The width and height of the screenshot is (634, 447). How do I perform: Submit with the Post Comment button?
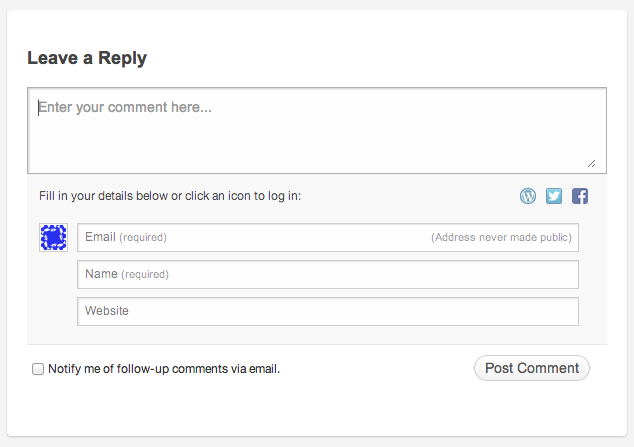coord(532,368)
